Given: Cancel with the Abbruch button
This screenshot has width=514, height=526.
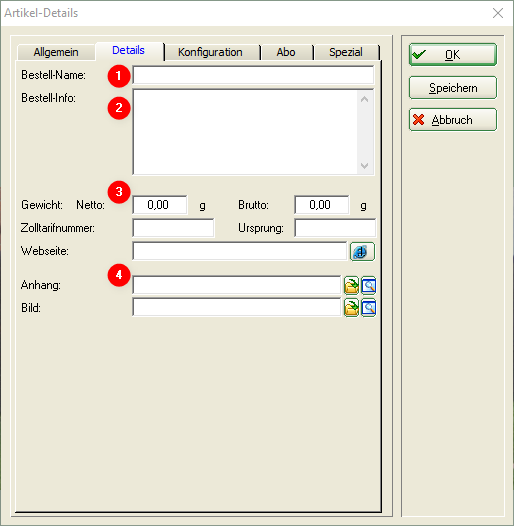Looking at the screenshot, I should (x=453, y=119).
